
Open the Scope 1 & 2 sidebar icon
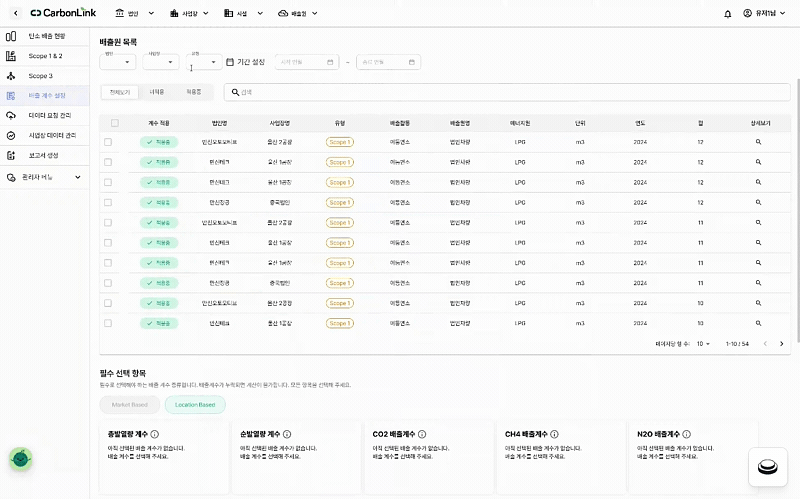(11, 56)
